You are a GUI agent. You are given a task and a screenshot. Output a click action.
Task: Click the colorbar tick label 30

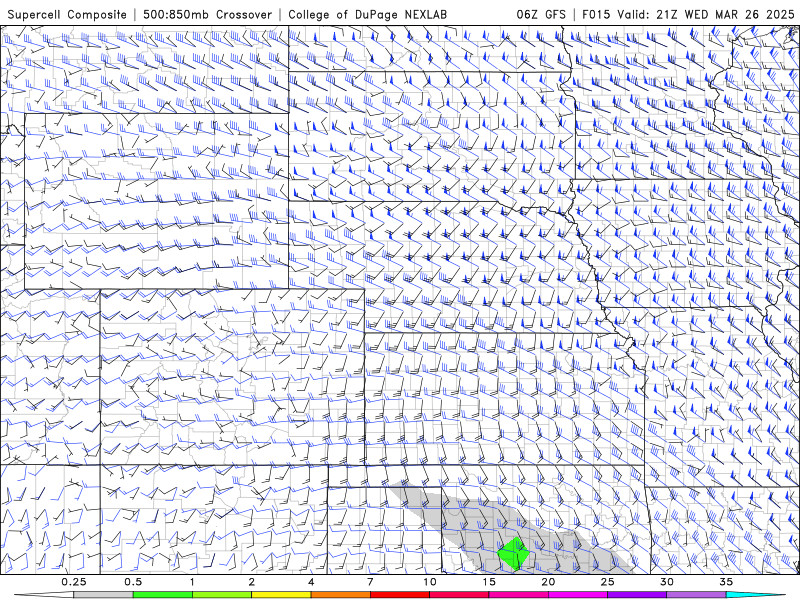(666, 582)
